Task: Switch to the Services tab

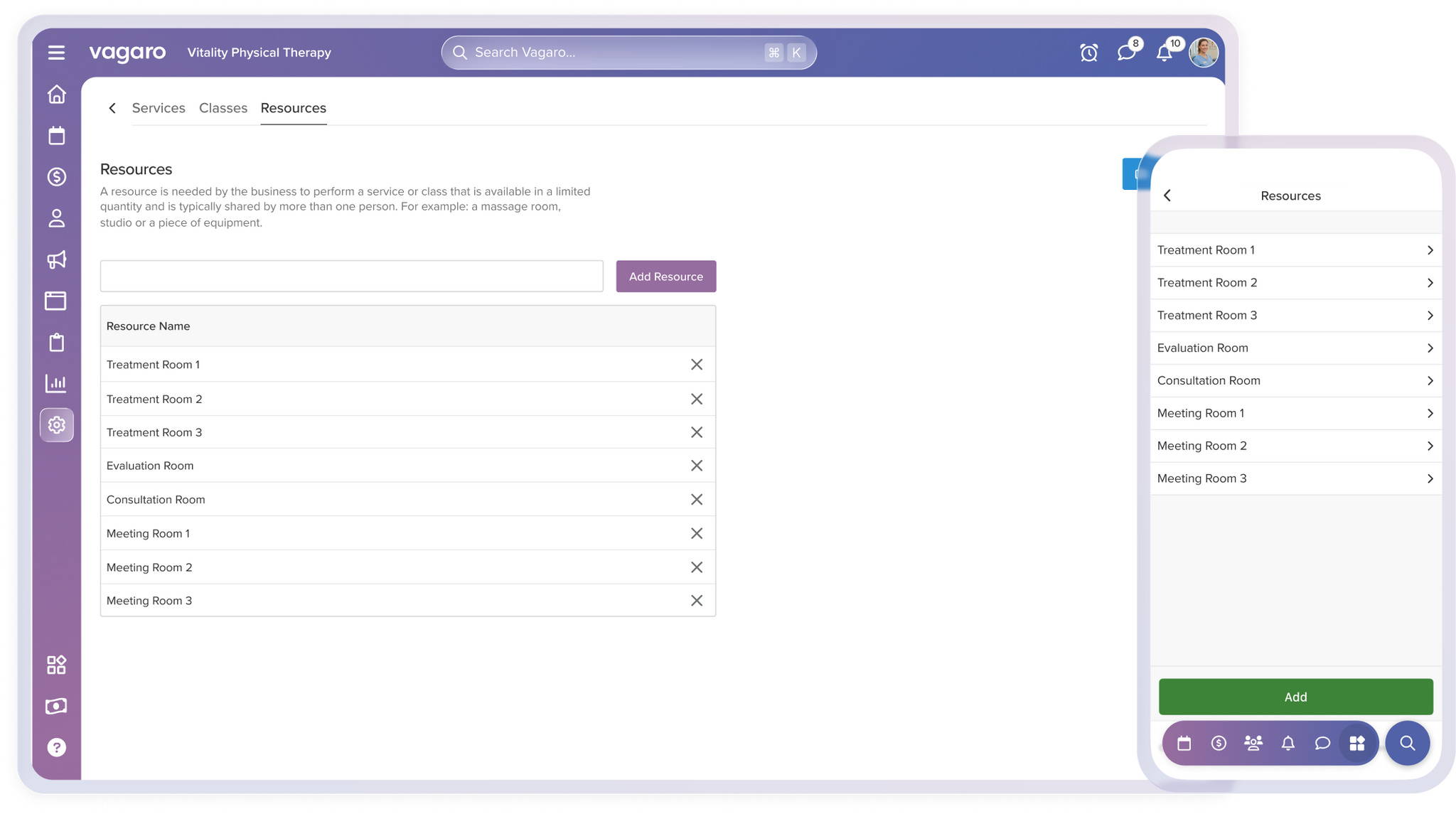Action: click(159, 108)
